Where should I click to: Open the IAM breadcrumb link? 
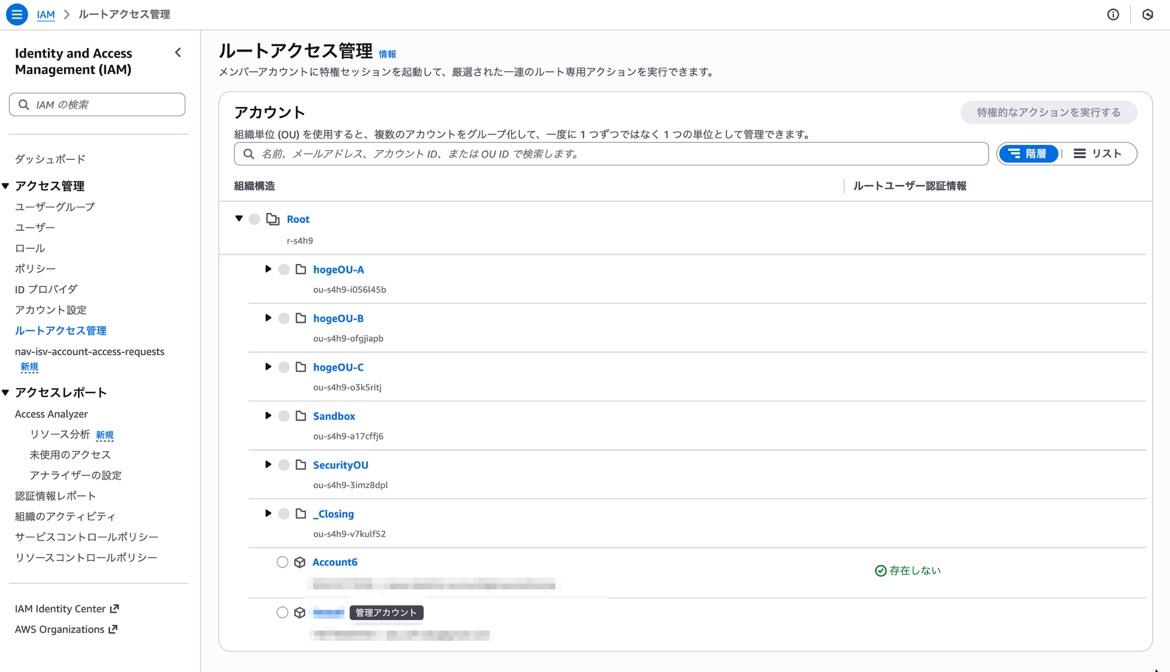pyautogui.click(x=44, y=13)
